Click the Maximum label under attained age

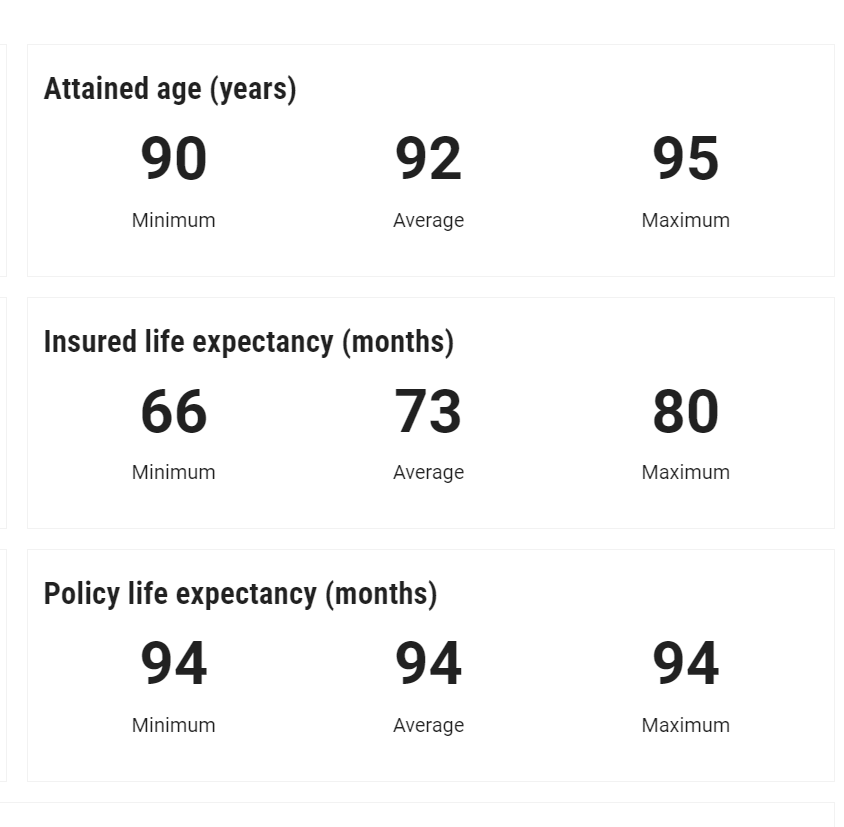tap(686, 220)
